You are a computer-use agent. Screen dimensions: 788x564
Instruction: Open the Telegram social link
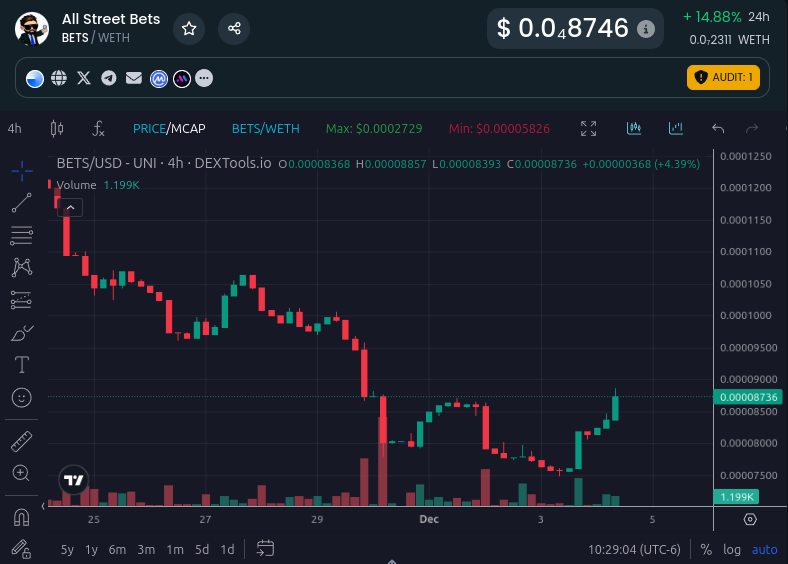click(109, 78)
